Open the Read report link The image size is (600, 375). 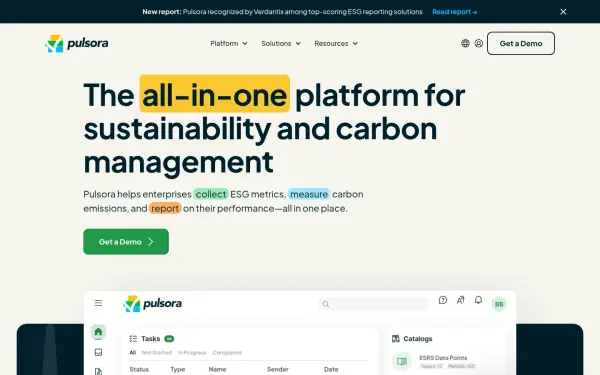[455, 11]
